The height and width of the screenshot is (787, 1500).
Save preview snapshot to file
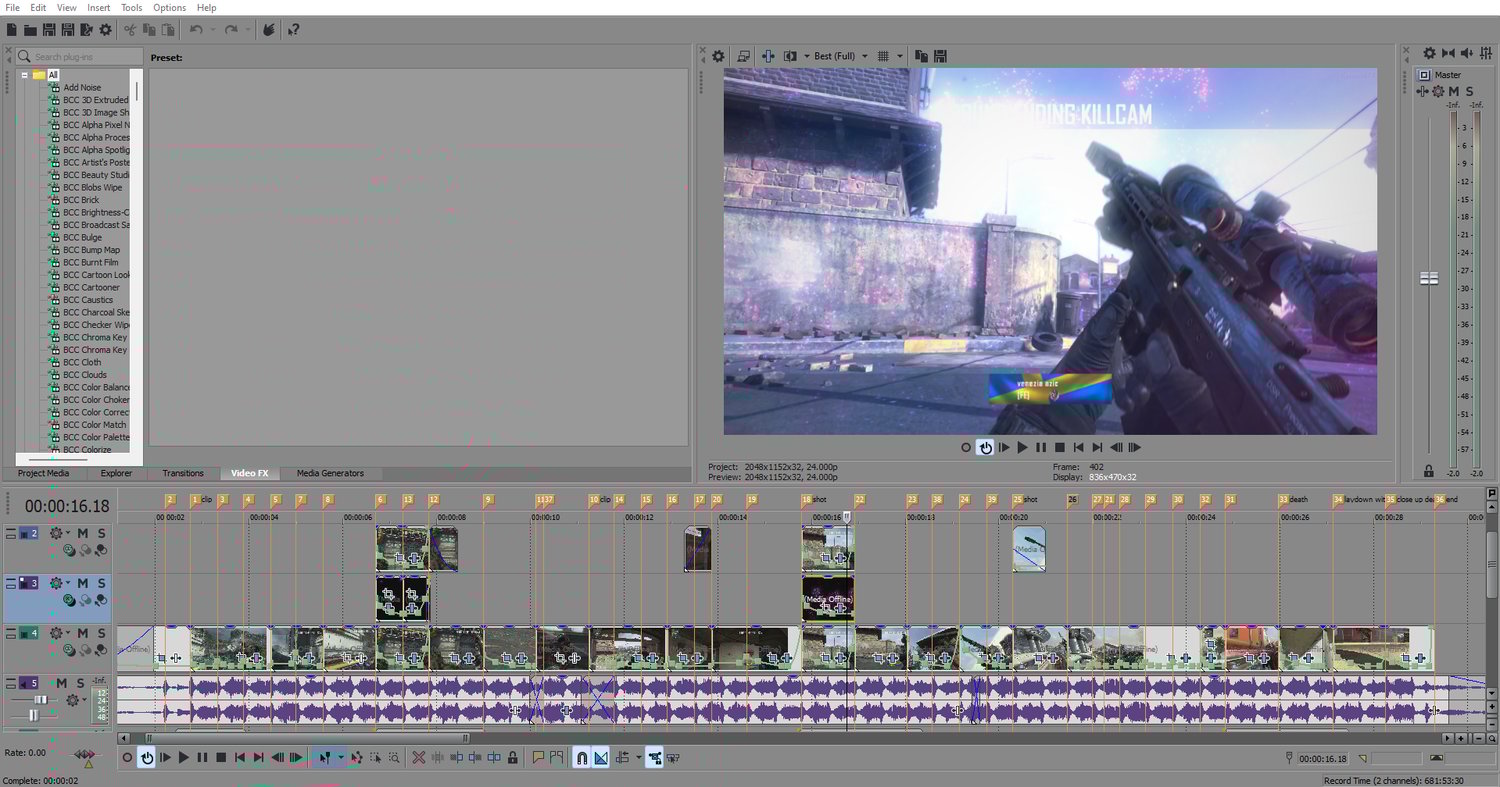click(x=940, y=56)
